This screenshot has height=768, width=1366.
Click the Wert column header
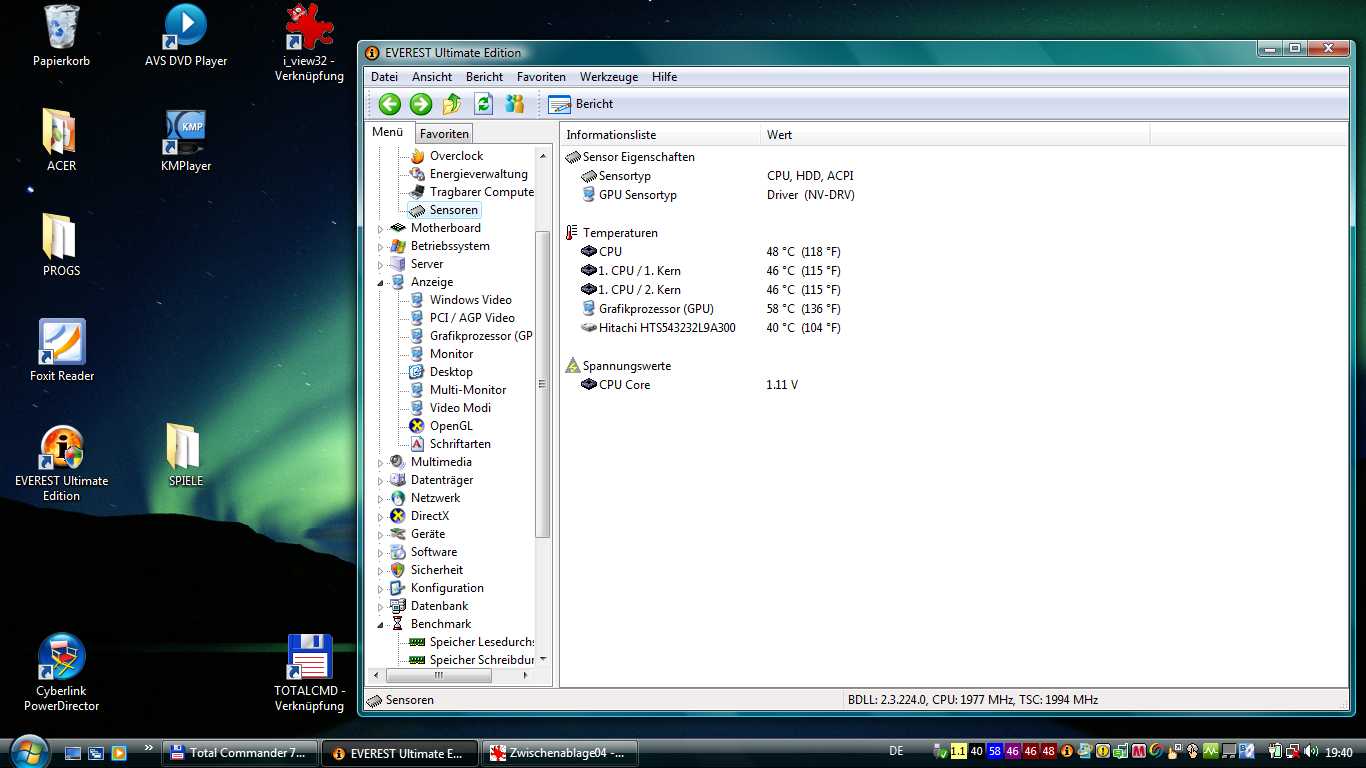(x=955, y=135)
